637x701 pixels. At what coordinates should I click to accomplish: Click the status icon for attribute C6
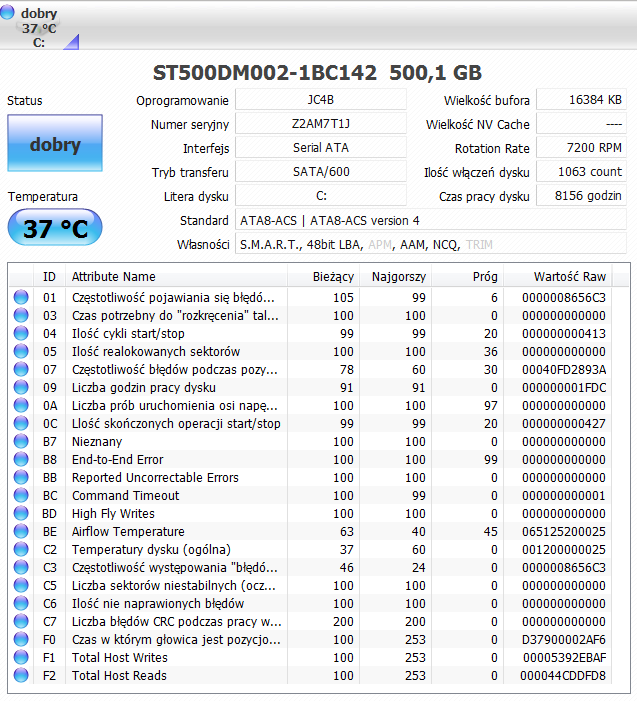pyautogui.click(x=21, y=603)
